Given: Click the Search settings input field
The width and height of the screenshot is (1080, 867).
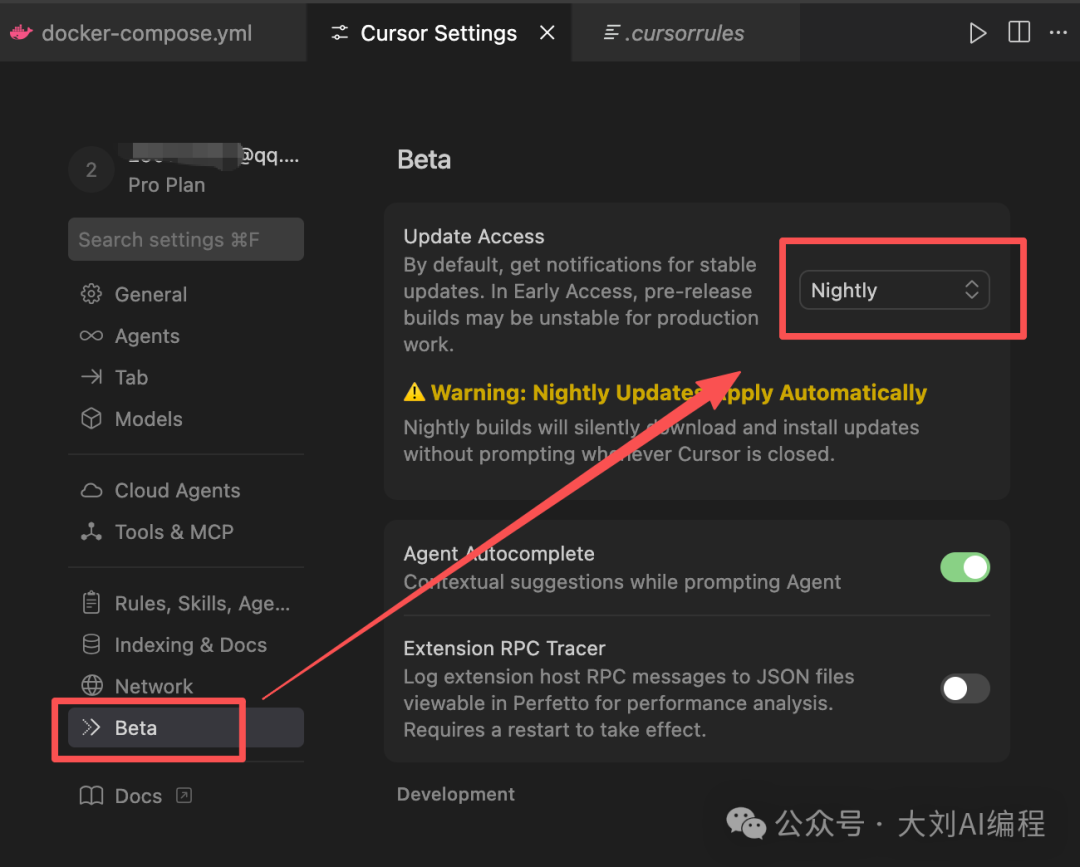Looking at the screenshot, I should tap(185, 240).
